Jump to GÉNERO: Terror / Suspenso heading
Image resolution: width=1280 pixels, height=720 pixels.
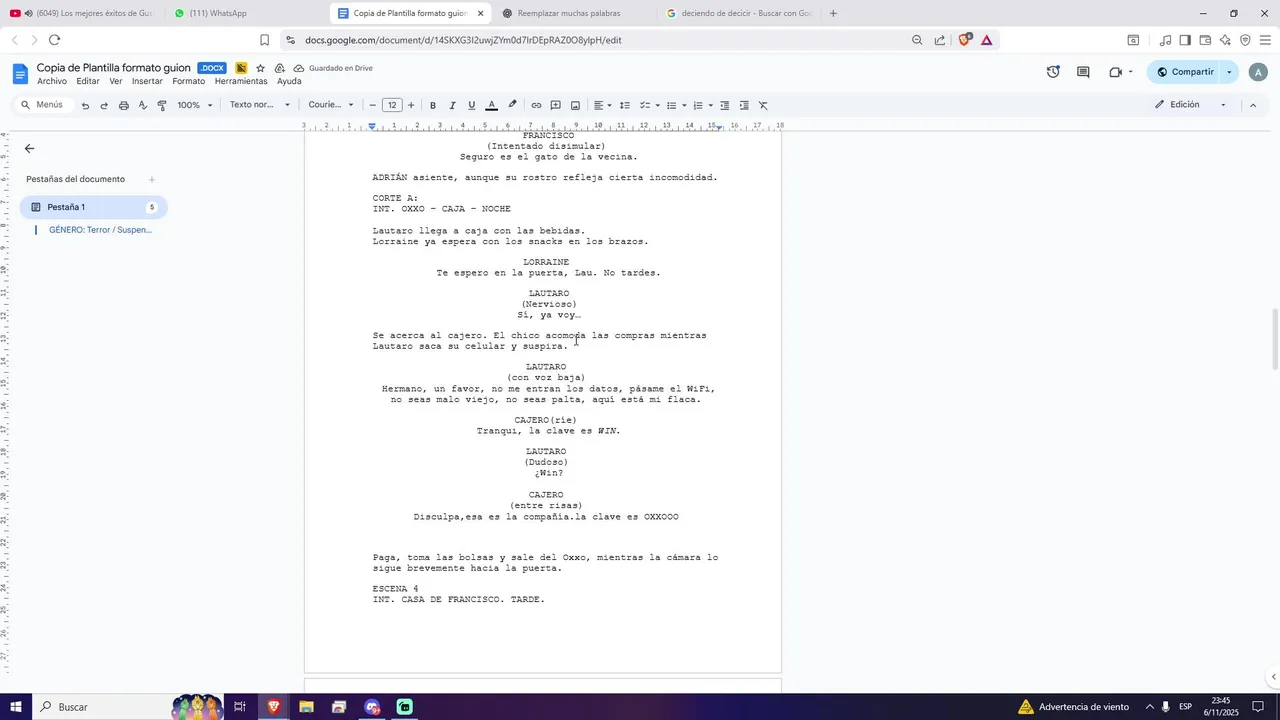100,230
